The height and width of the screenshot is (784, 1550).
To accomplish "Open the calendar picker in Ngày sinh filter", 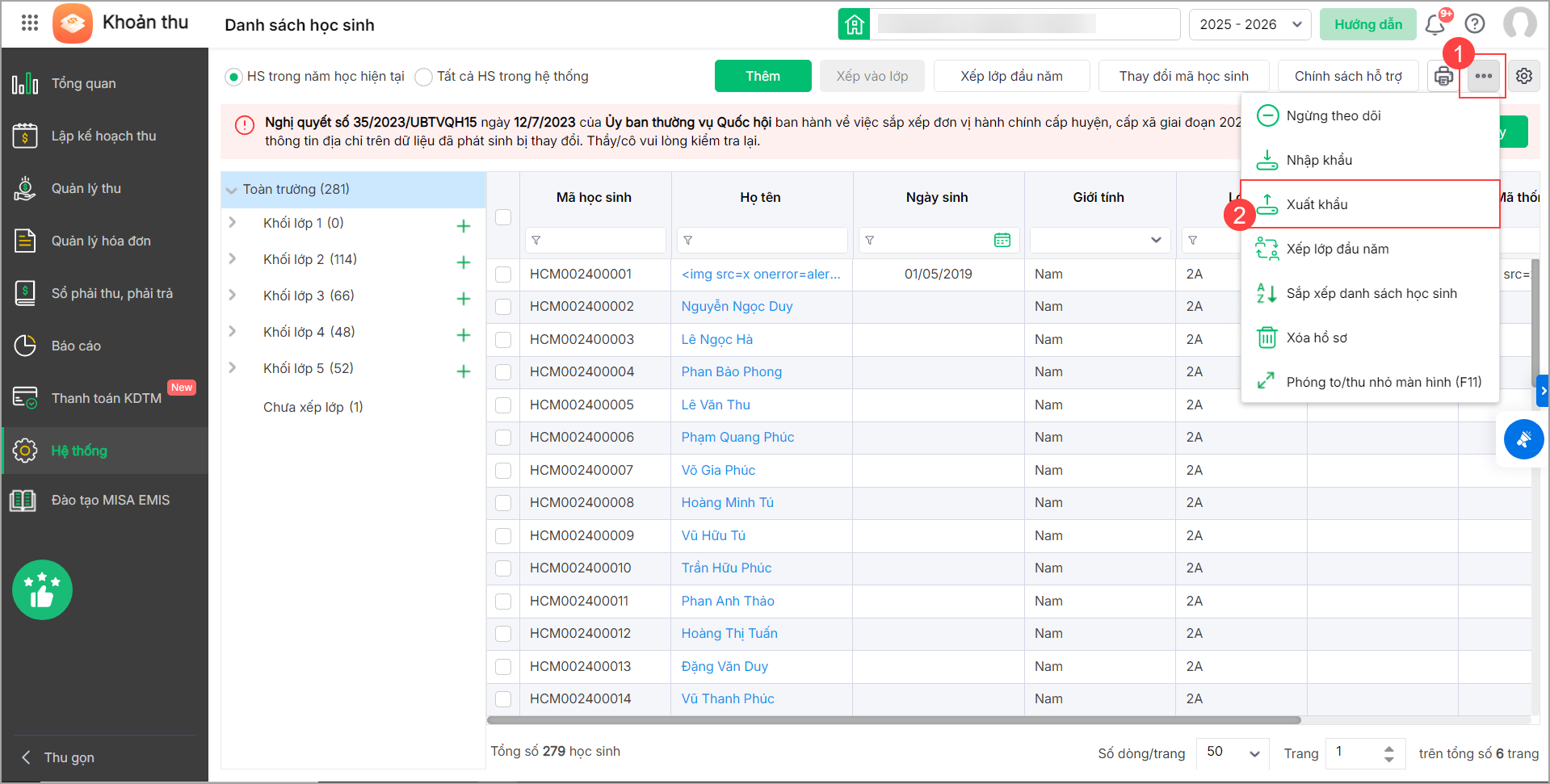I will pyautogui.click(x=1002, y=240).
